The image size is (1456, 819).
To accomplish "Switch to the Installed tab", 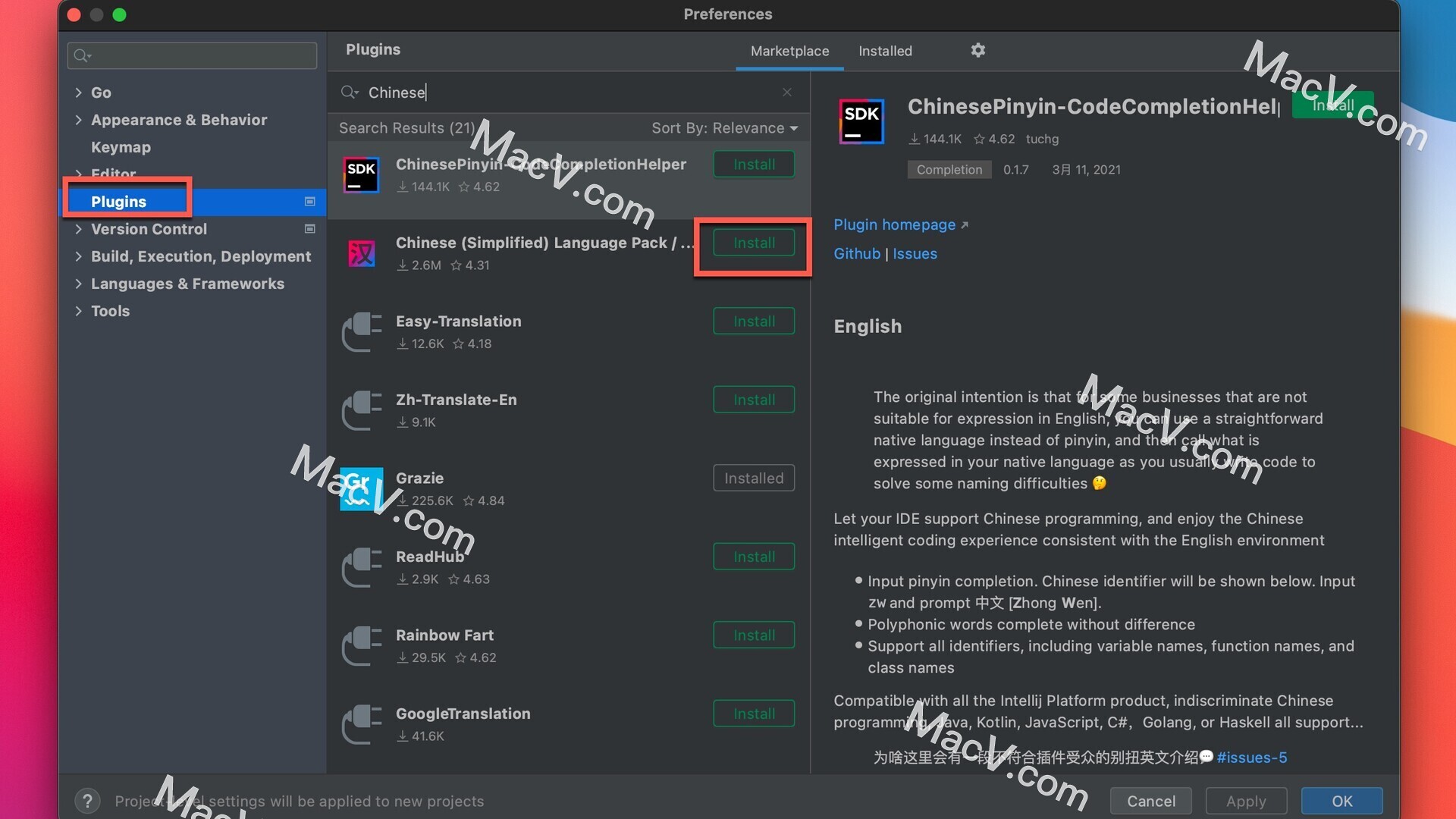I will pyautogui.click(x=885, y=51).
